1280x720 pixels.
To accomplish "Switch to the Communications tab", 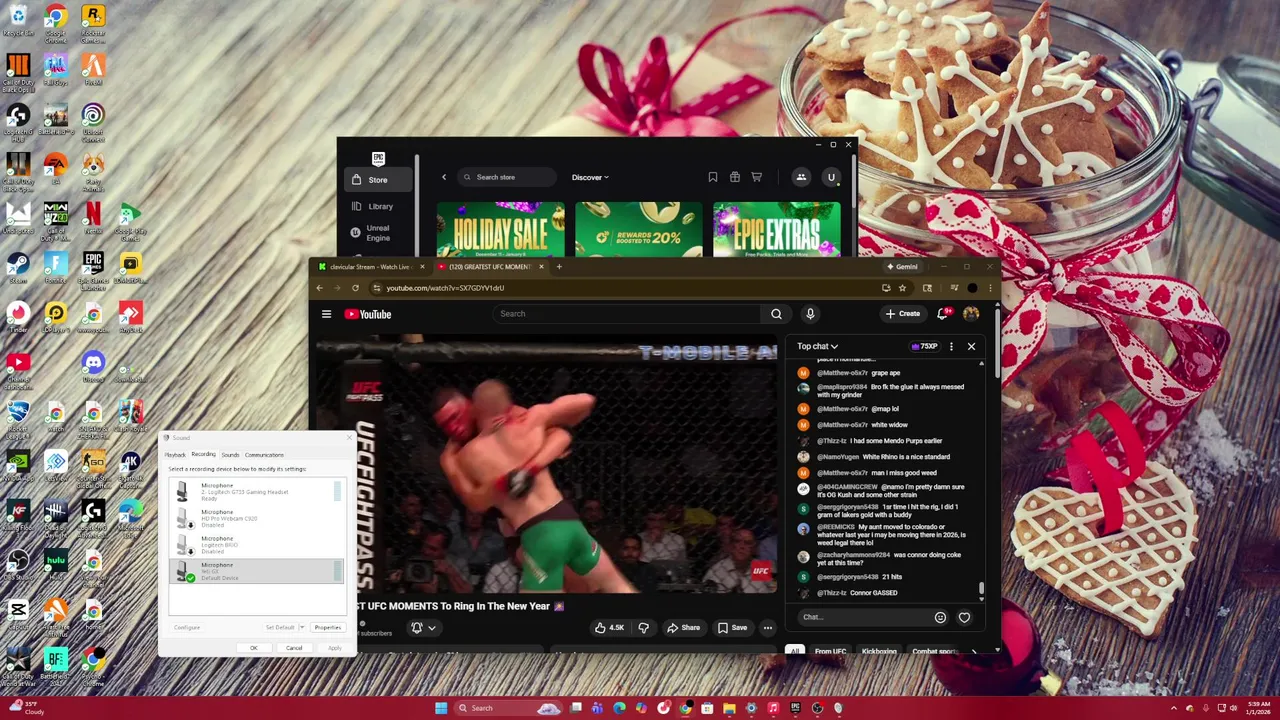I will (264, 455).
